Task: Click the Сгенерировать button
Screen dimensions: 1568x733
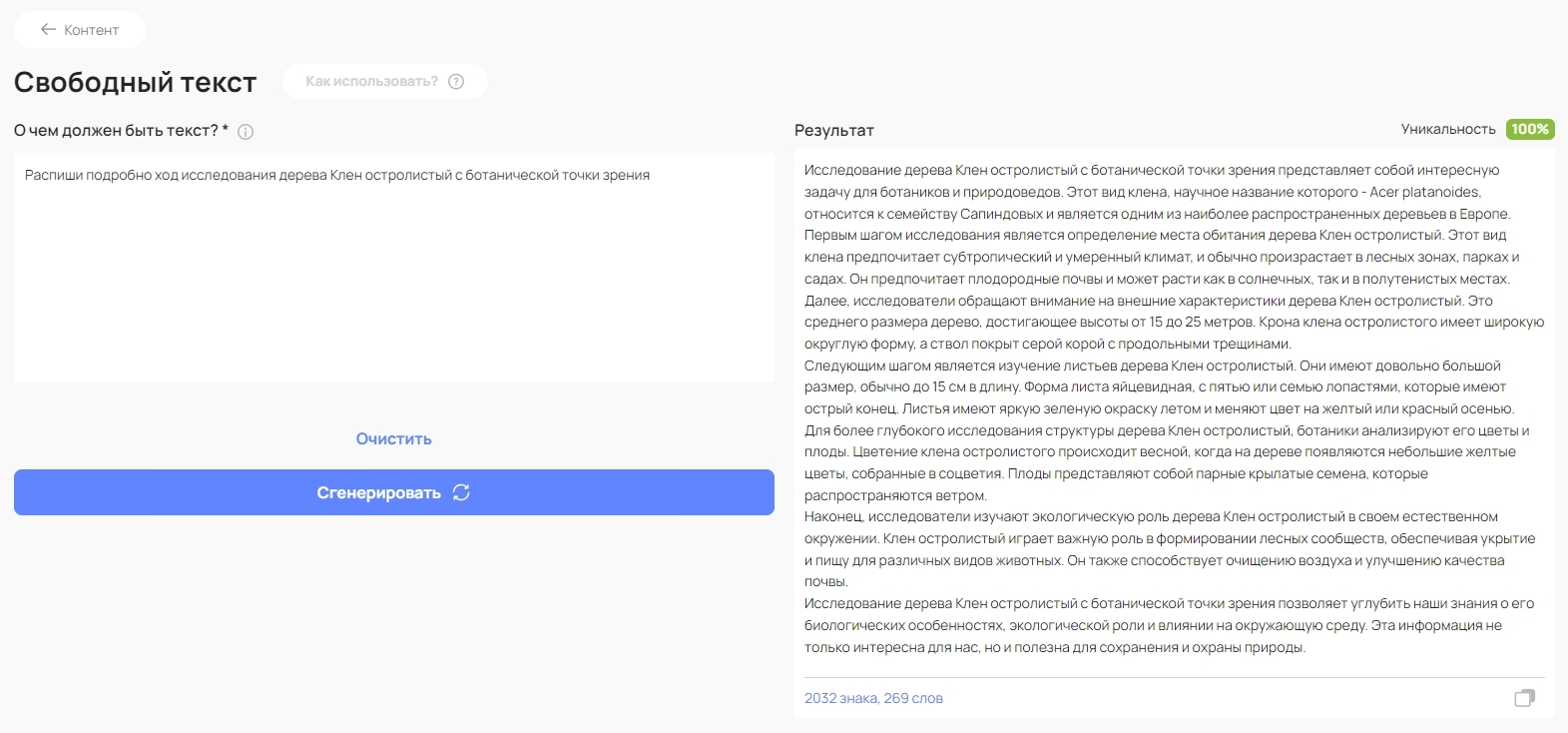Action: 394,492
